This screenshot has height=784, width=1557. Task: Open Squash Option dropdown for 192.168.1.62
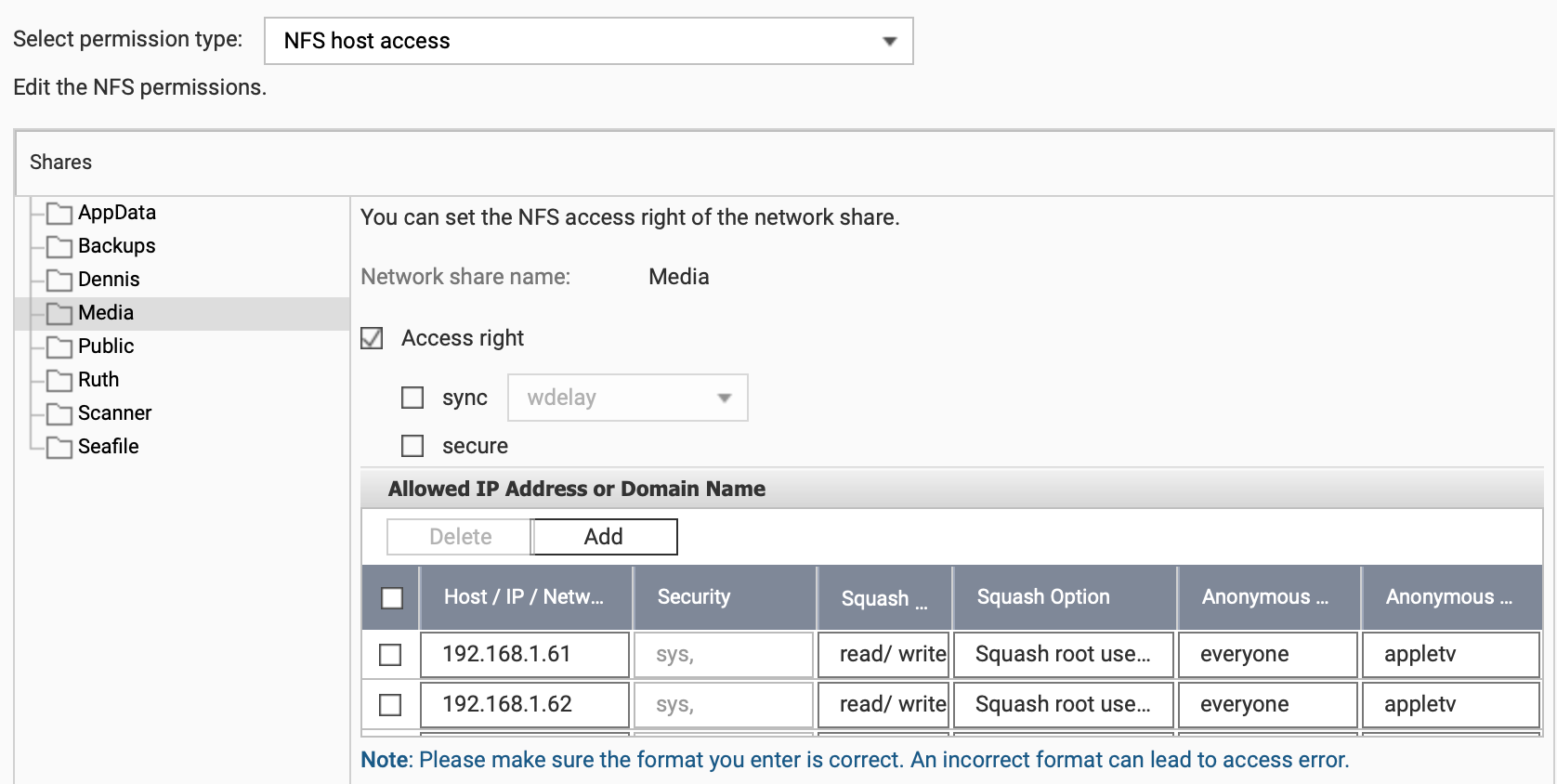pos(1064,705)
